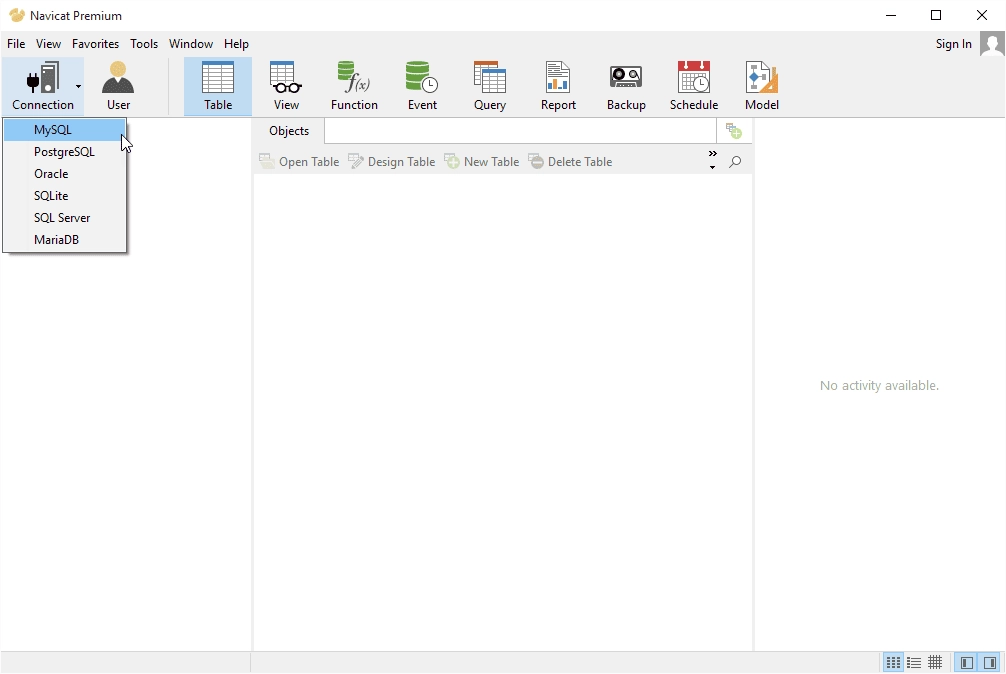
Task: Switch to detail grid view in status bar
Action: pyautogui.click(x=935, y=662)
